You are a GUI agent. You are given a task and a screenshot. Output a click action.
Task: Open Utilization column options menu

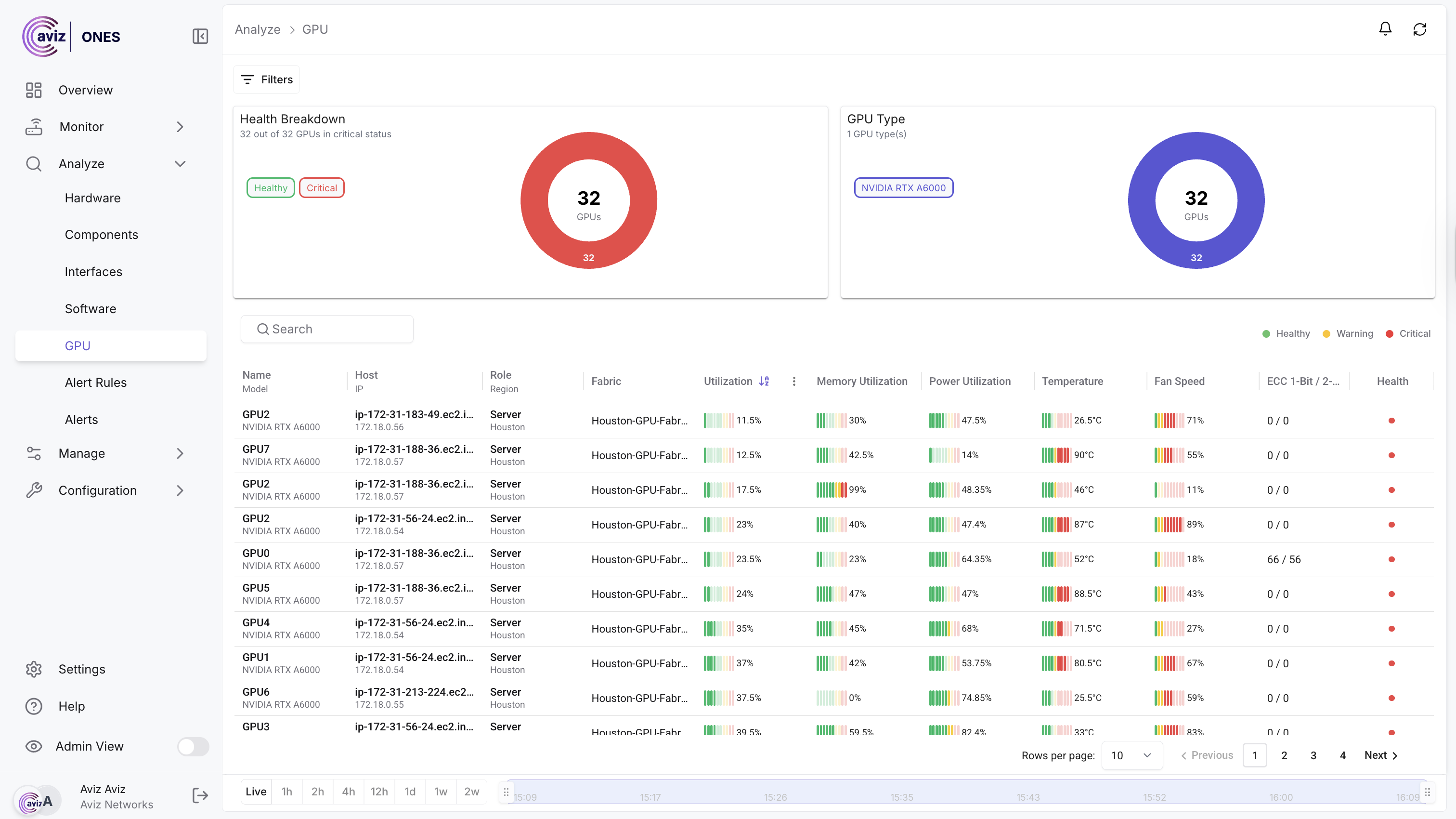793,381
